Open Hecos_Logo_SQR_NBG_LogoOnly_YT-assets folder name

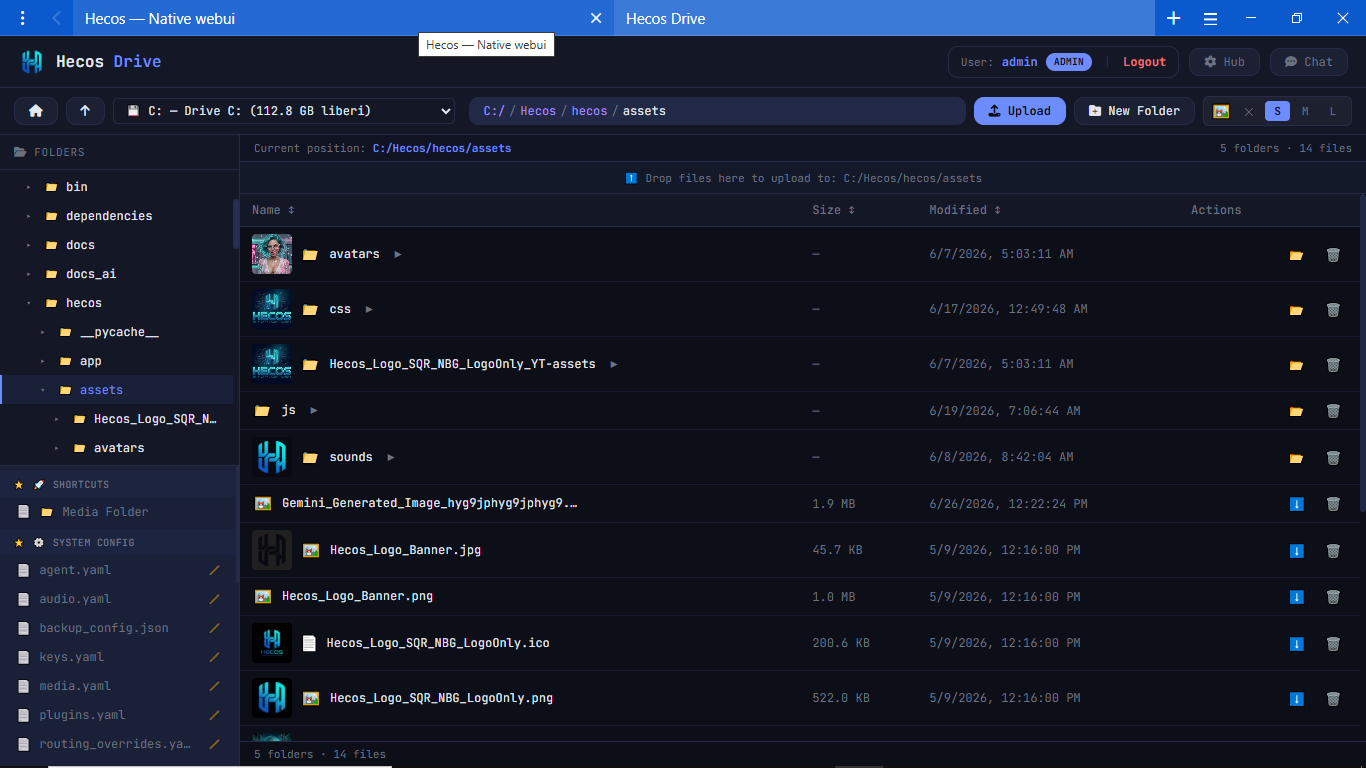pos(462,364)
